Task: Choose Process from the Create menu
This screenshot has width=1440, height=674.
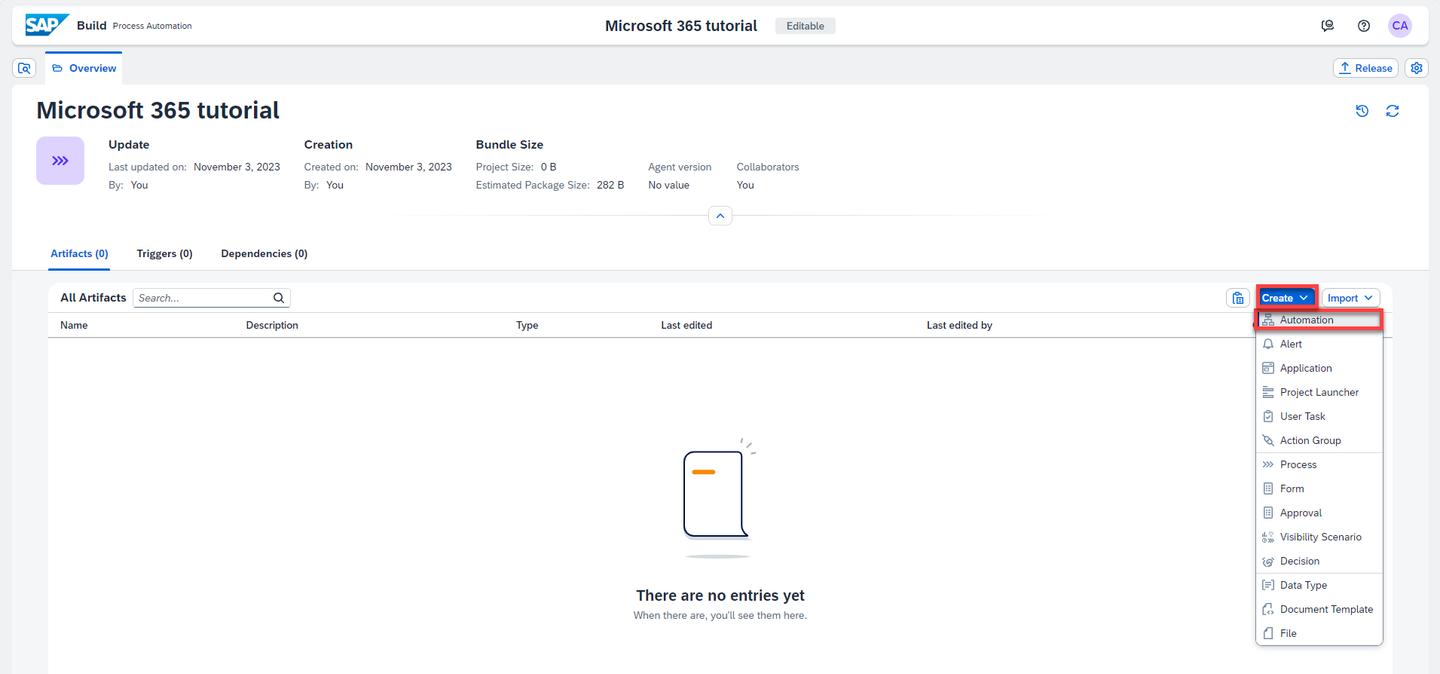Action: [1319, 464]
